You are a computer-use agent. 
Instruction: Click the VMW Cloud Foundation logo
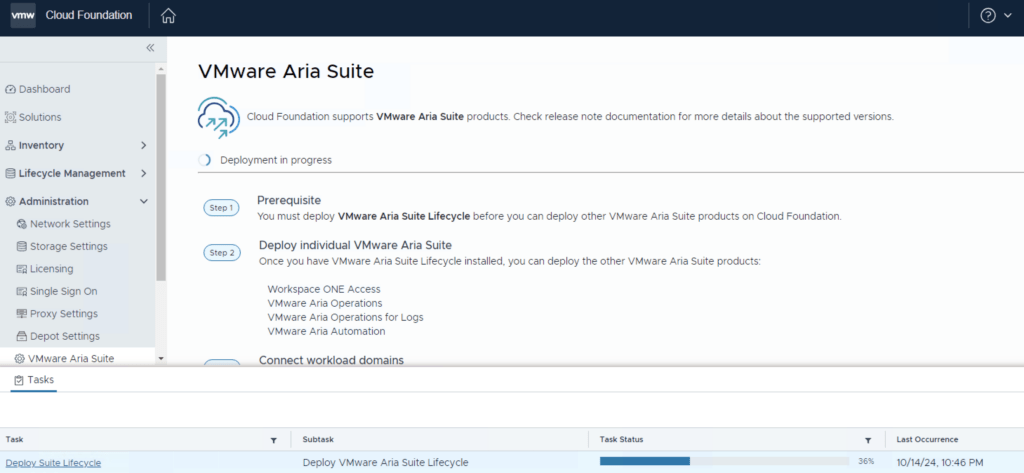[x=23, y=16]
